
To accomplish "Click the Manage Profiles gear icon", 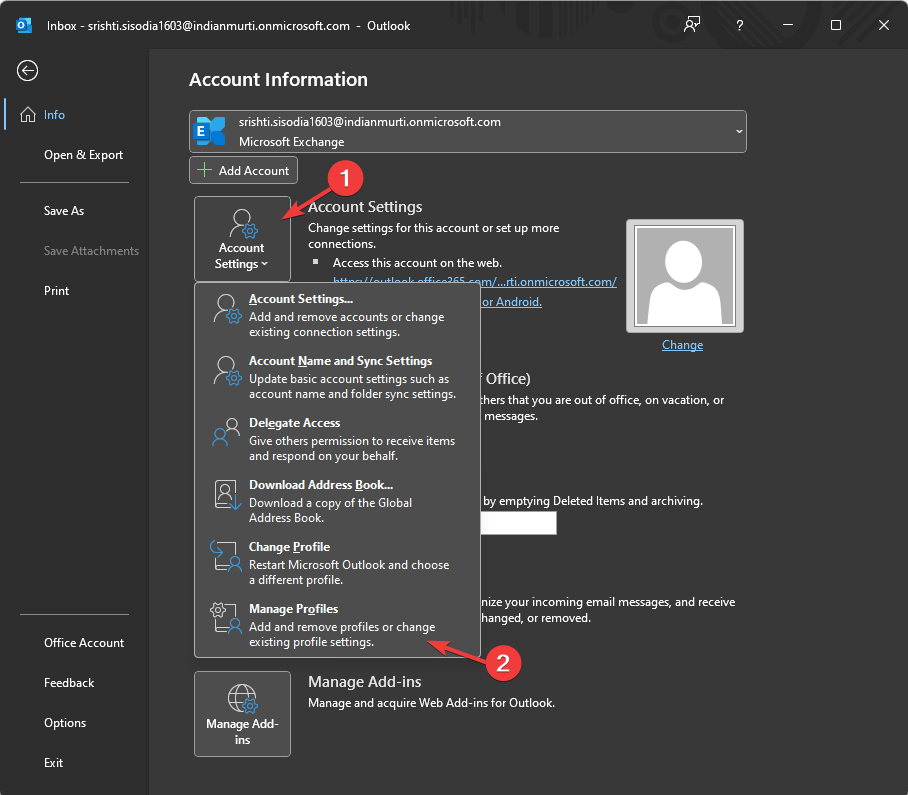I will 226,618.
